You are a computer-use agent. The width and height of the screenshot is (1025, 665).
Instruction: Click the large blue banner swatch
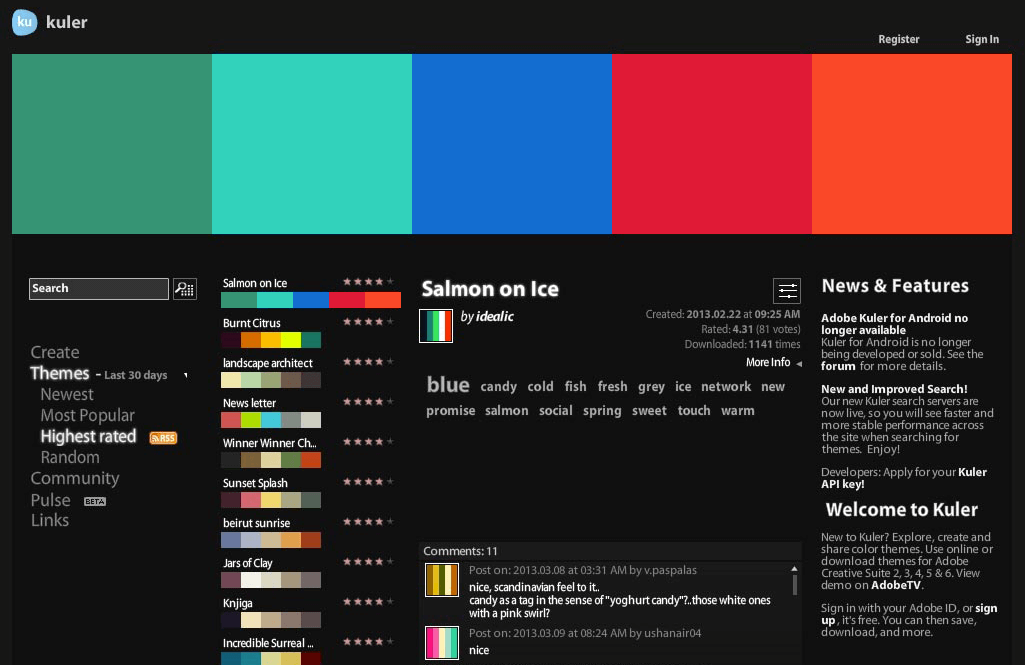coord(512,144)
